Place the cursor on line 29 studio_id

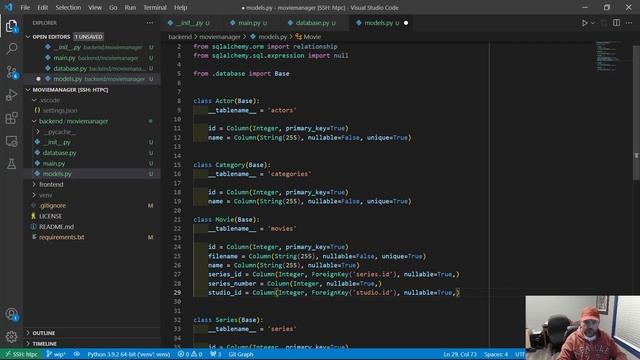coord(225,293)
